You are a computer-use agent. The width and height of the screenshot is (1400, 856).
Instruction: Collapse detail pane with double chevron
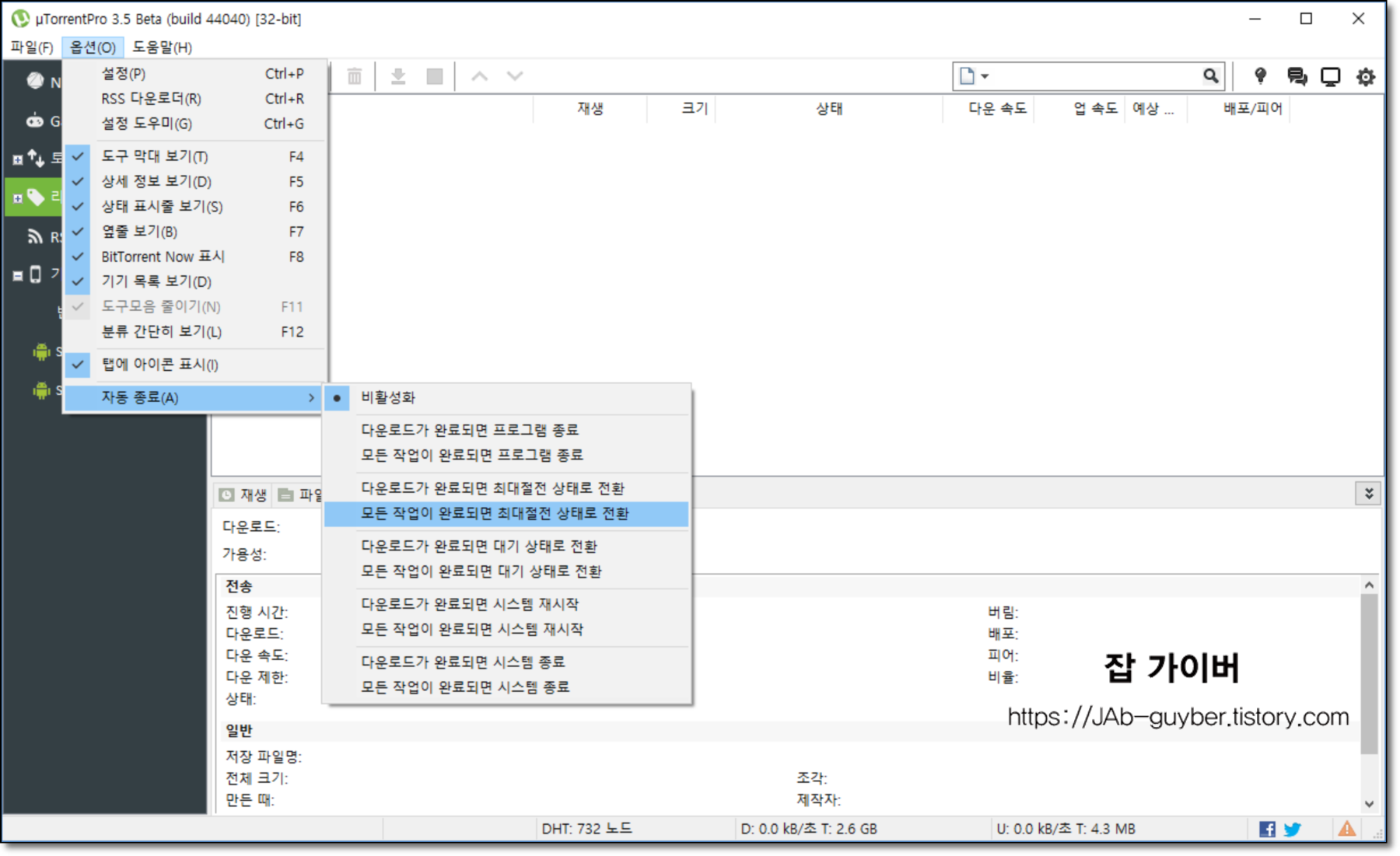point(1368,493)
